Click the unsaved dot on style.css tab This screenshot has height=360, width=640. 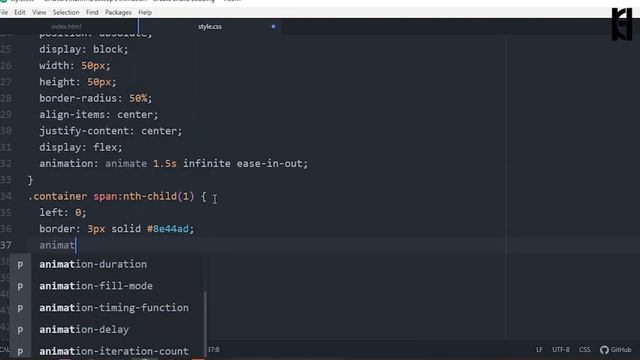273,27
